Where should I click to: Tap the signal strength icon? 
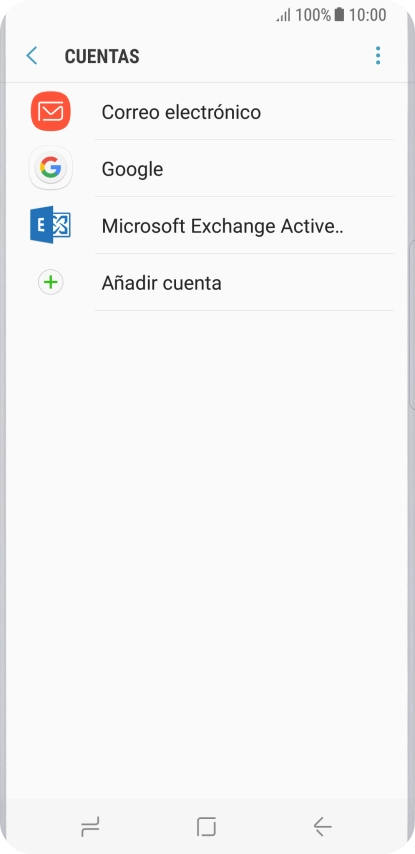(284, 15)
